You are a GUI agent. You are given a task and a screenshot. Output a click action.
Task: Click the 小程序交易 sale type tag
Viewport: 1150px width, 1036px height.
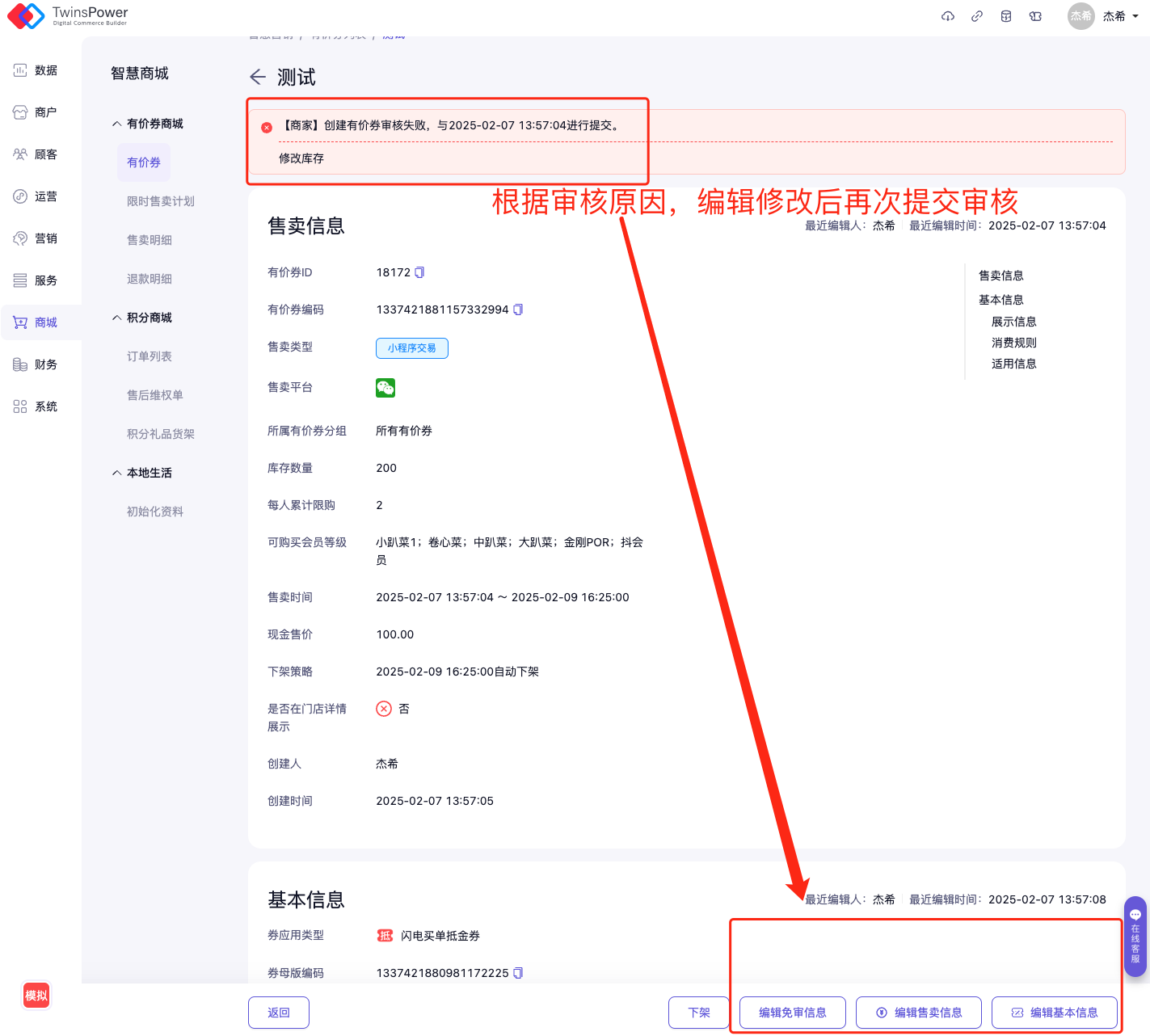pyautogui.click(x=411, y=348)
